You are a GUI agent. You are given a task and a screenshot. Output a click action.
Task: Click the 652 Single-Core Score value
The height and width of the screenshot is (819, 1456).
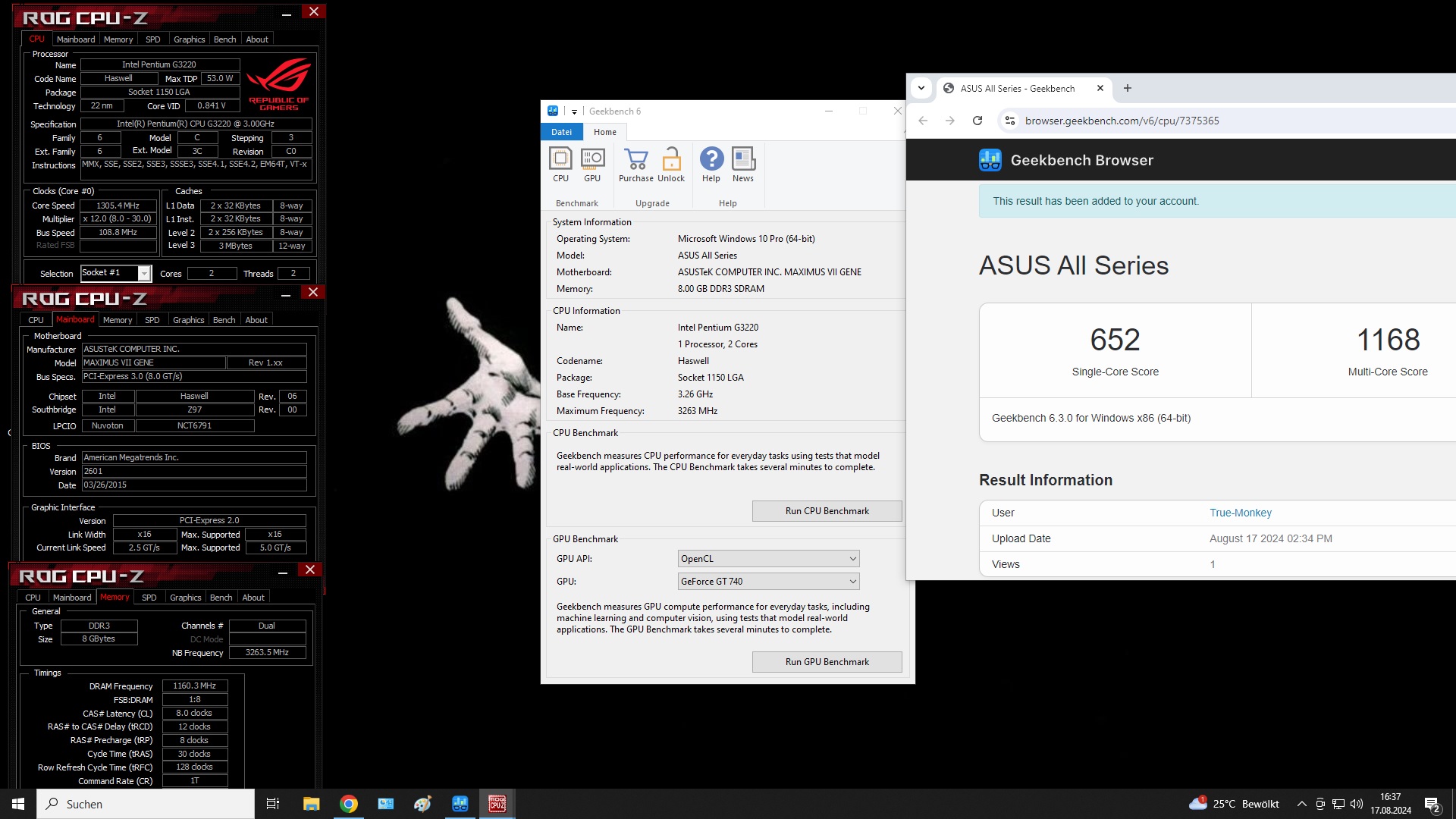pos(1115,340)
